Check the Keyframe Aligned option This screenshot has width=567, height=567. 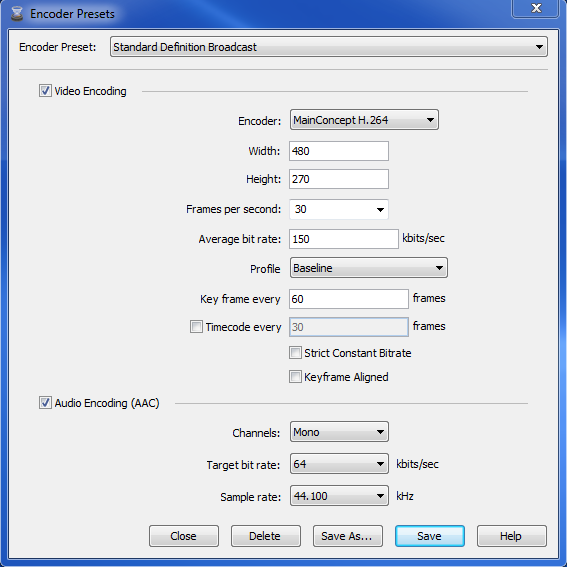click(295, 377)
